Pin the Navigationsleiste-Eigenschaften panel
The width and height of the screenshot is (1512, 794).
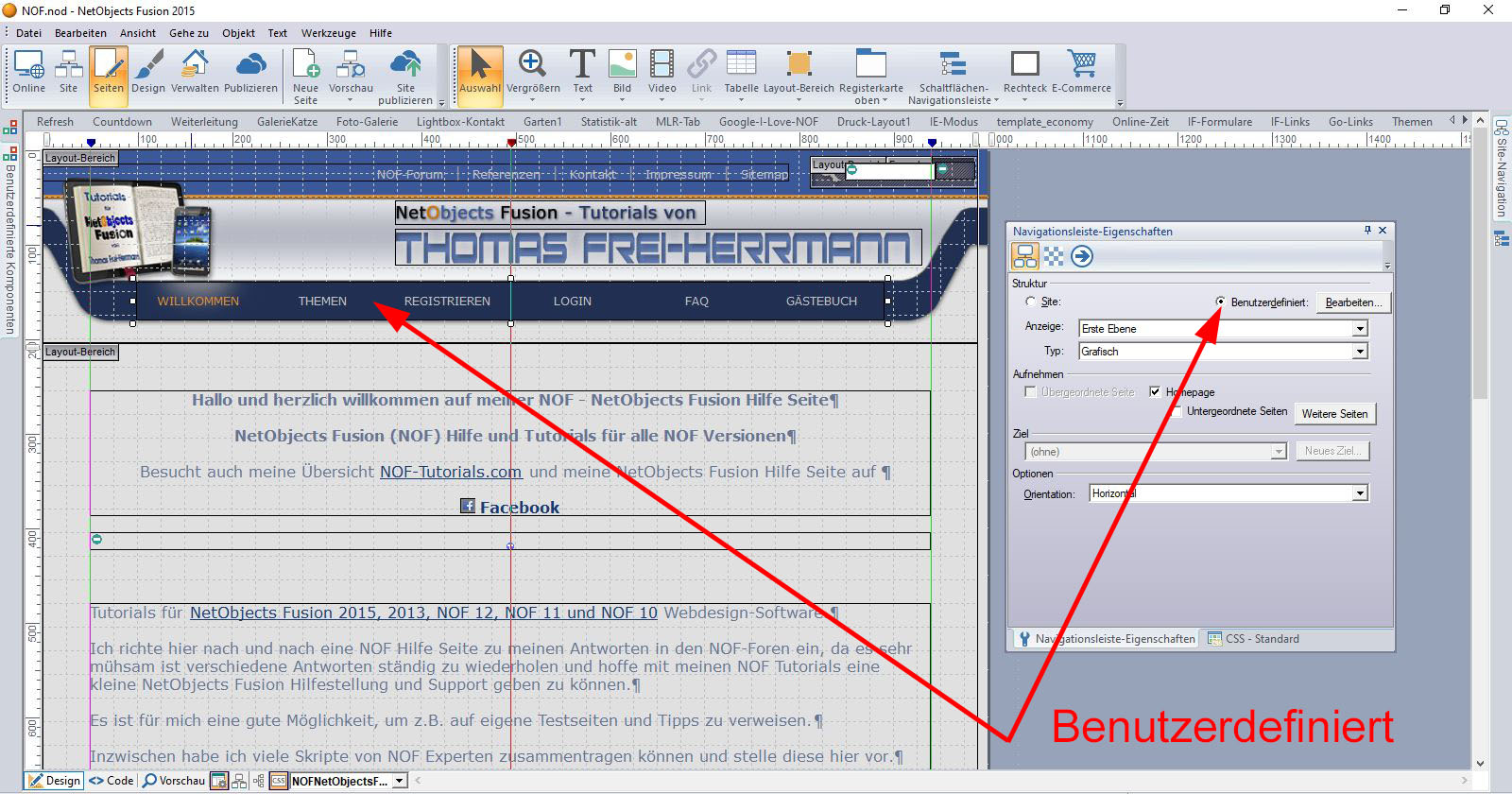point(1367,230)
